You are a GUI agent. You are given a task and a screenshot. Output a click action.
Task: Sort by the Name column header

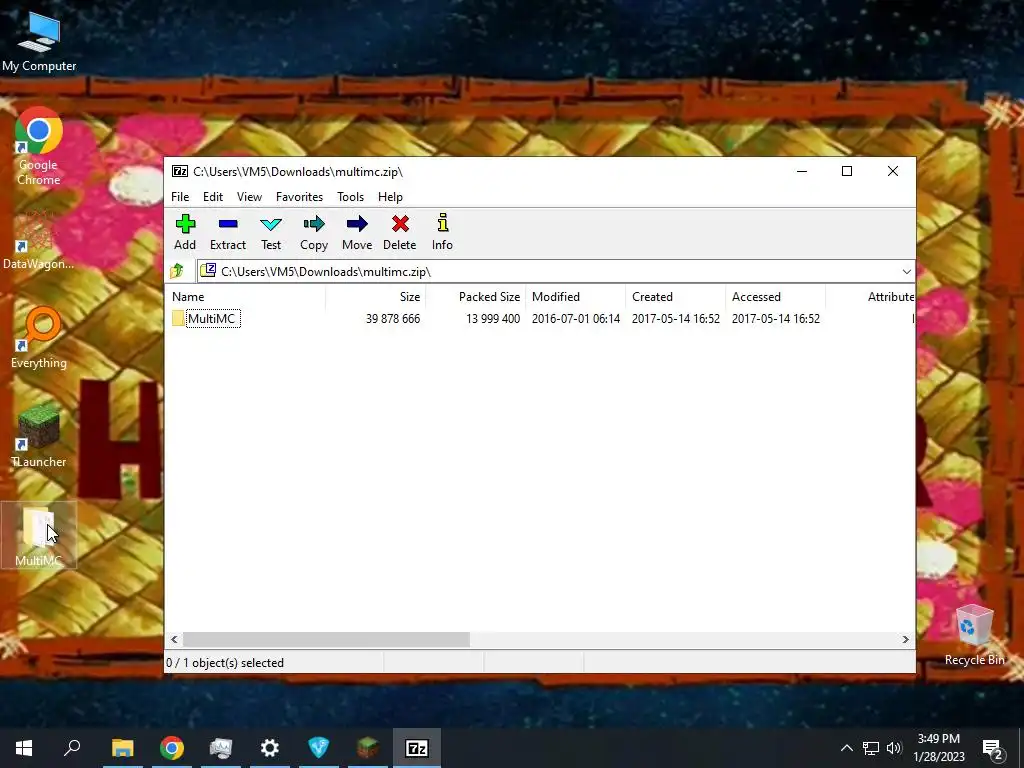(x=246, y=296)
